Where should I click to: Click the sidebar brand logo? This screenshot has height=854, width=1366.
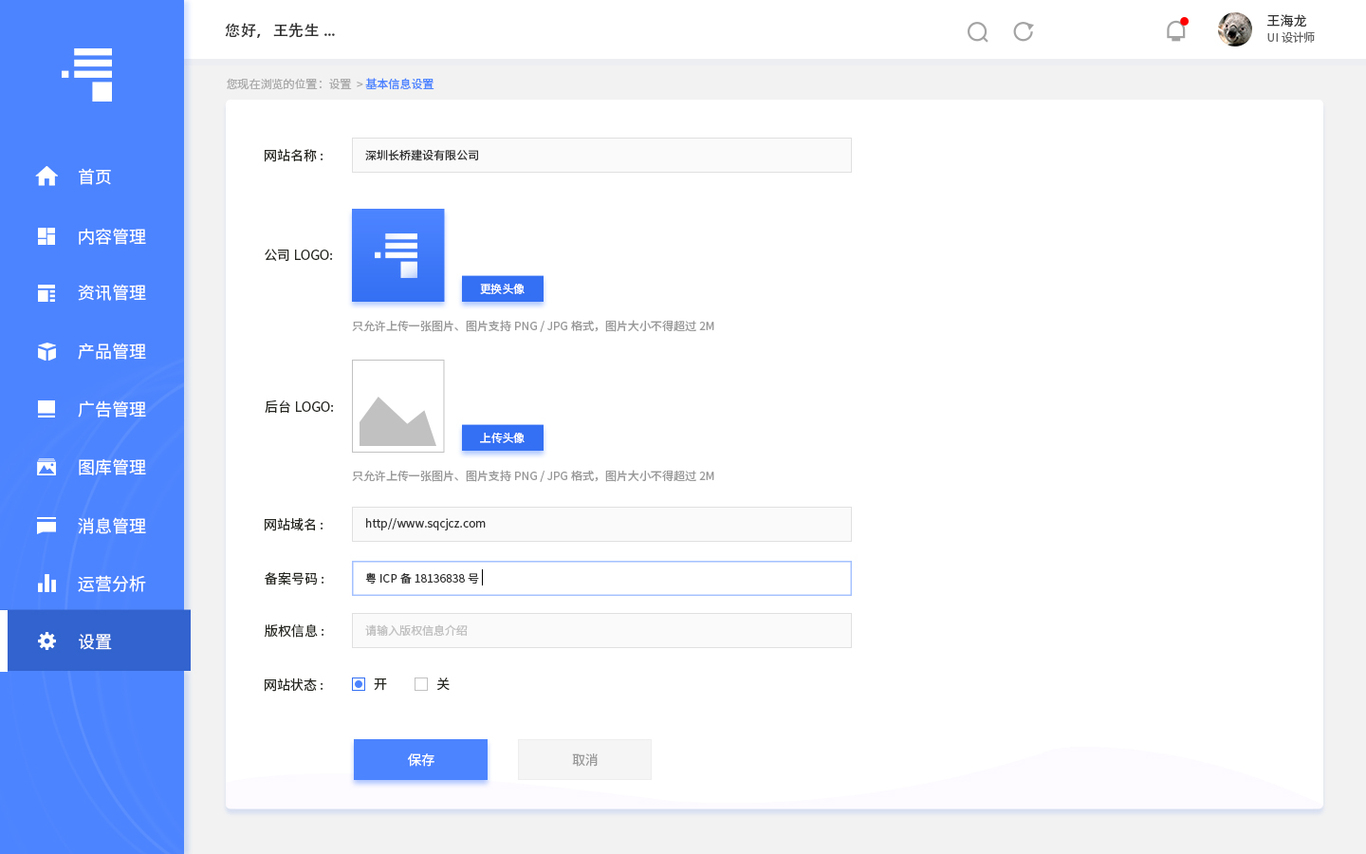point(87,74)
